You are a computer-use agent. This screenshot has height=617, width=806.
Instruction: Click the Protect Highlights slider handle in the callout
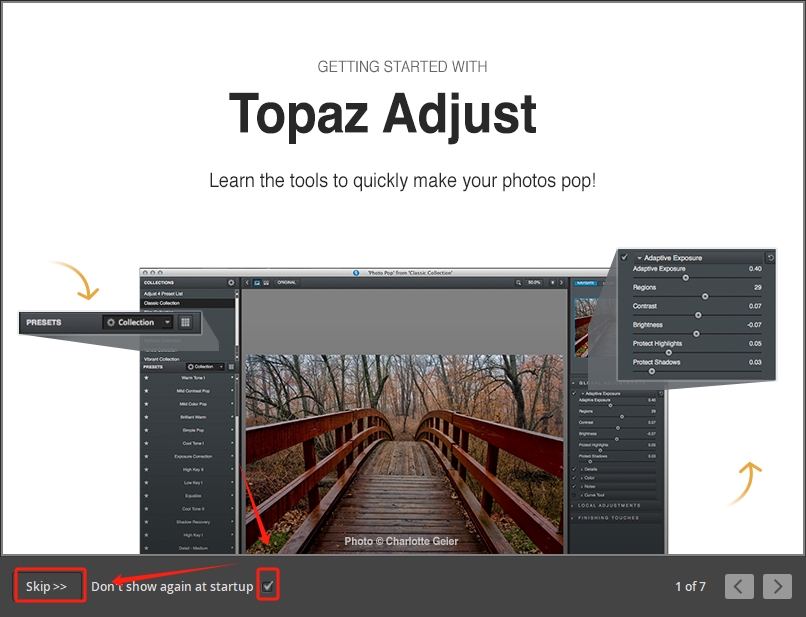click(668, 353)
